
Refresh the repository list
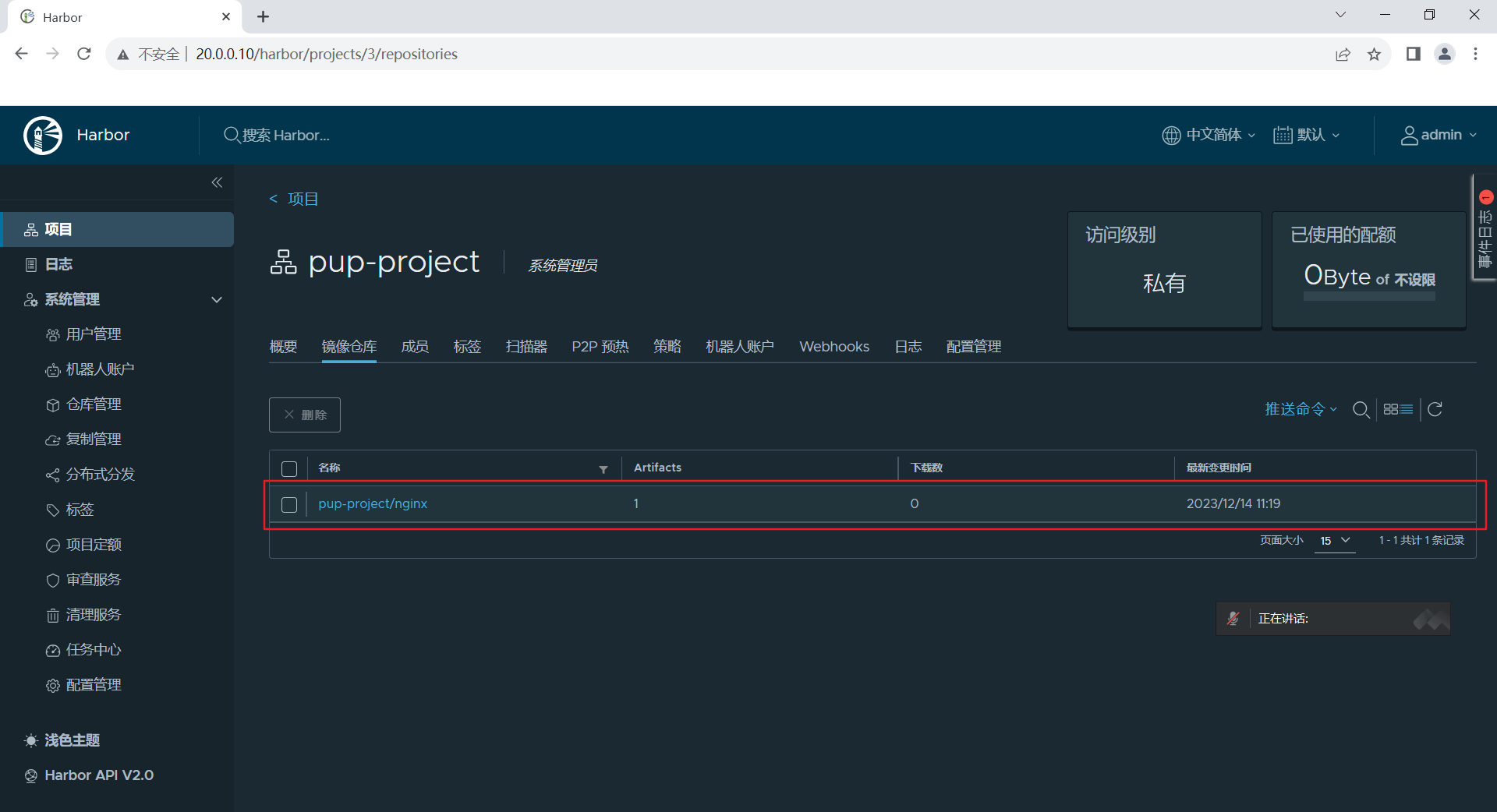tap(1435, 409)
